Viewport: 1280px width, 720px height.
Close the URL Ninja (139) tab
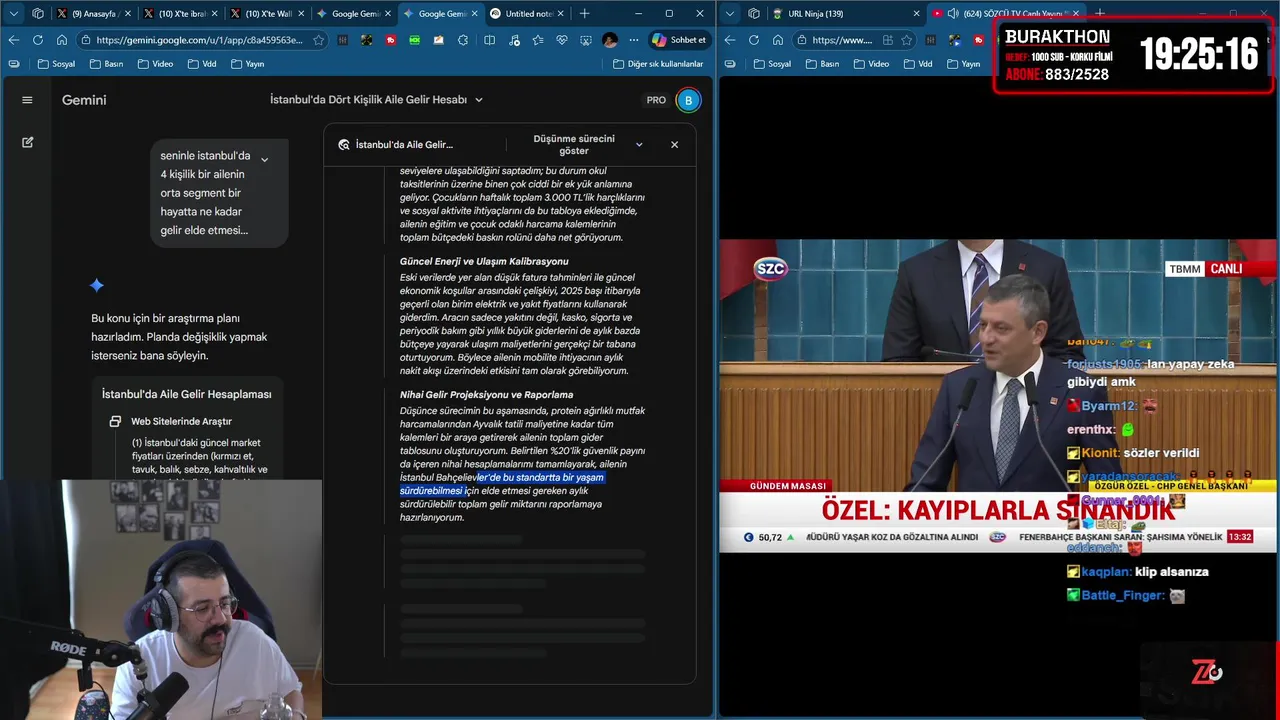coord(916,13)
